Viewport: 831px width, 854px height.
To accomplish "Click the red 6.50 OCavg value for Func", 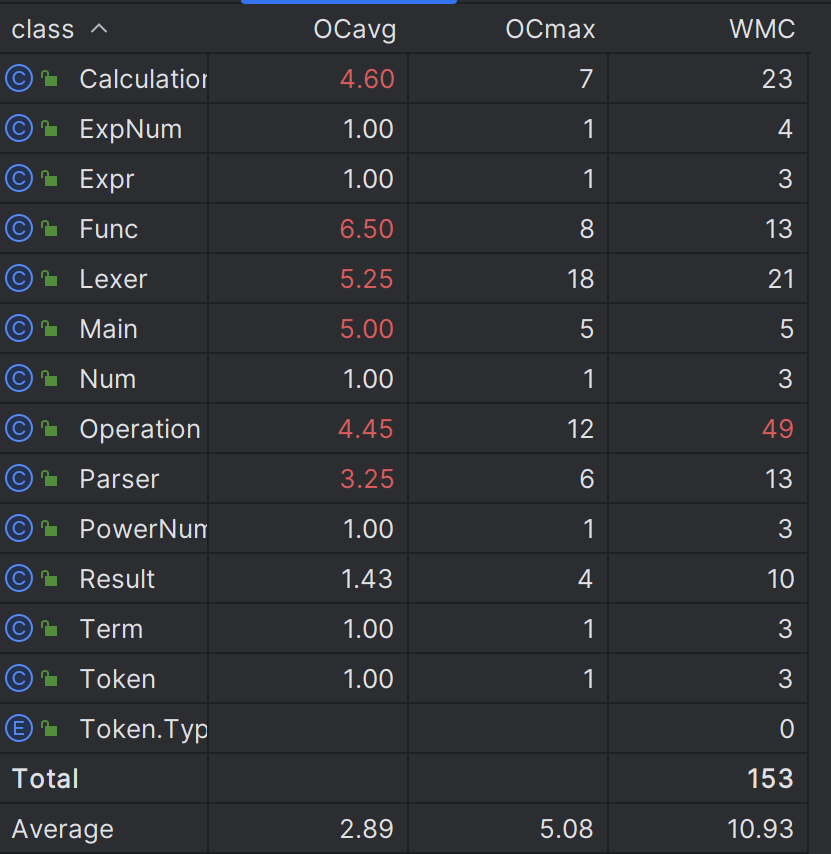I will click(x=366, y=229).
